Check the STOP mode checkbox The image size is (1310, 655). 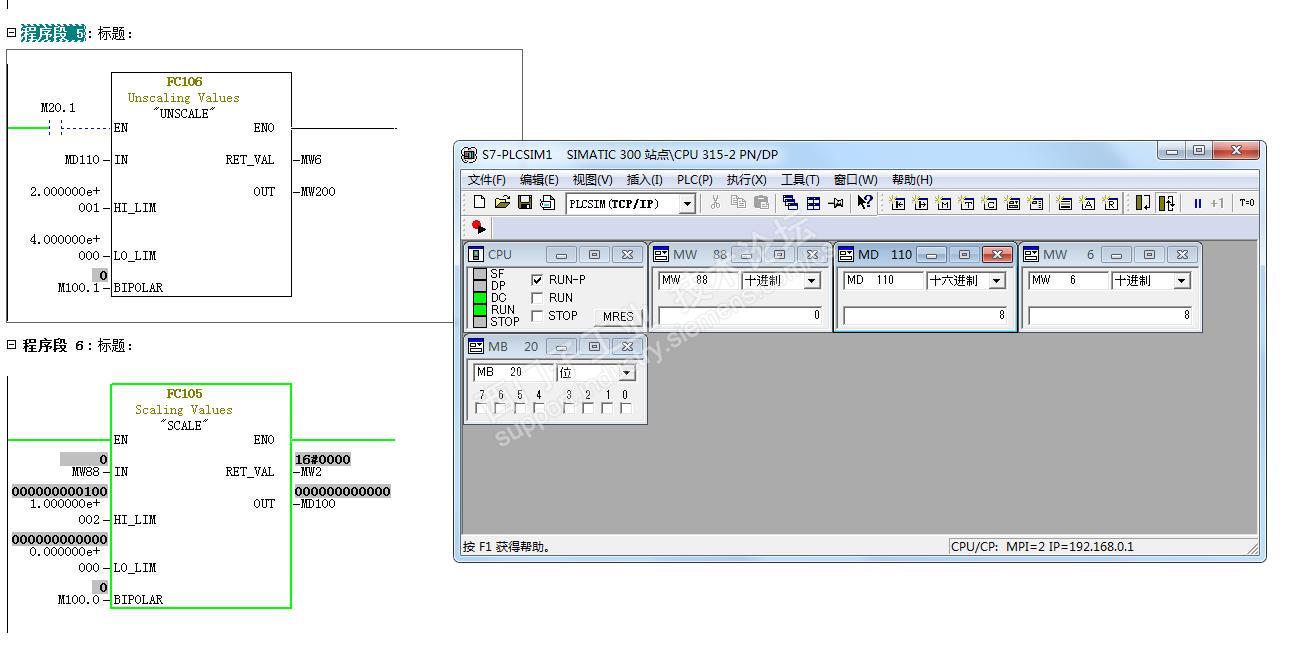click(538, 316)
